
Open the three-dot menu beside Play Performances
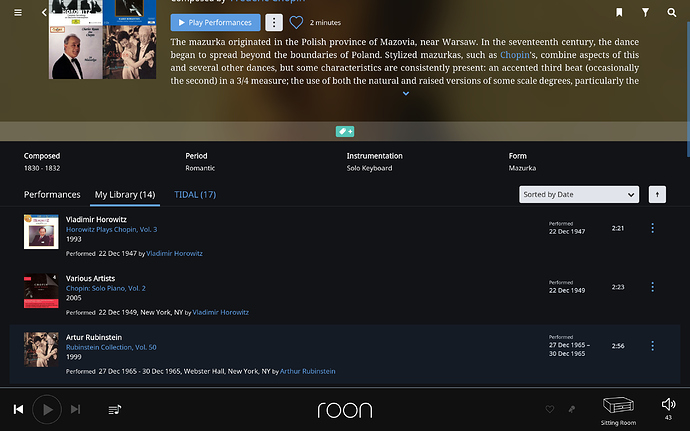click(274, 22)
